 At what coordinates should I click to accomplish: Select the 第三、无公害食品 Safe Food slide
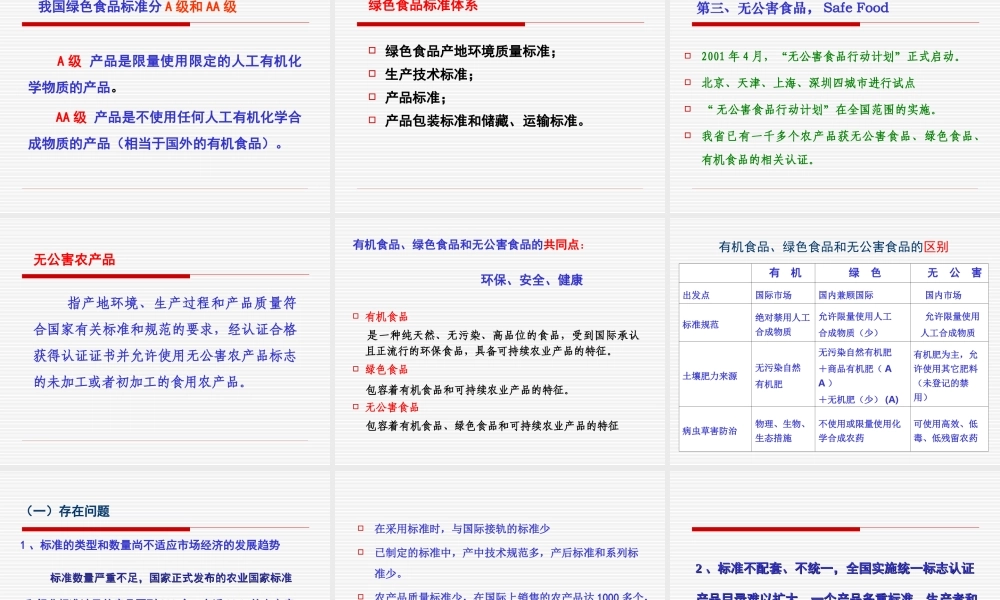[833, 100]
